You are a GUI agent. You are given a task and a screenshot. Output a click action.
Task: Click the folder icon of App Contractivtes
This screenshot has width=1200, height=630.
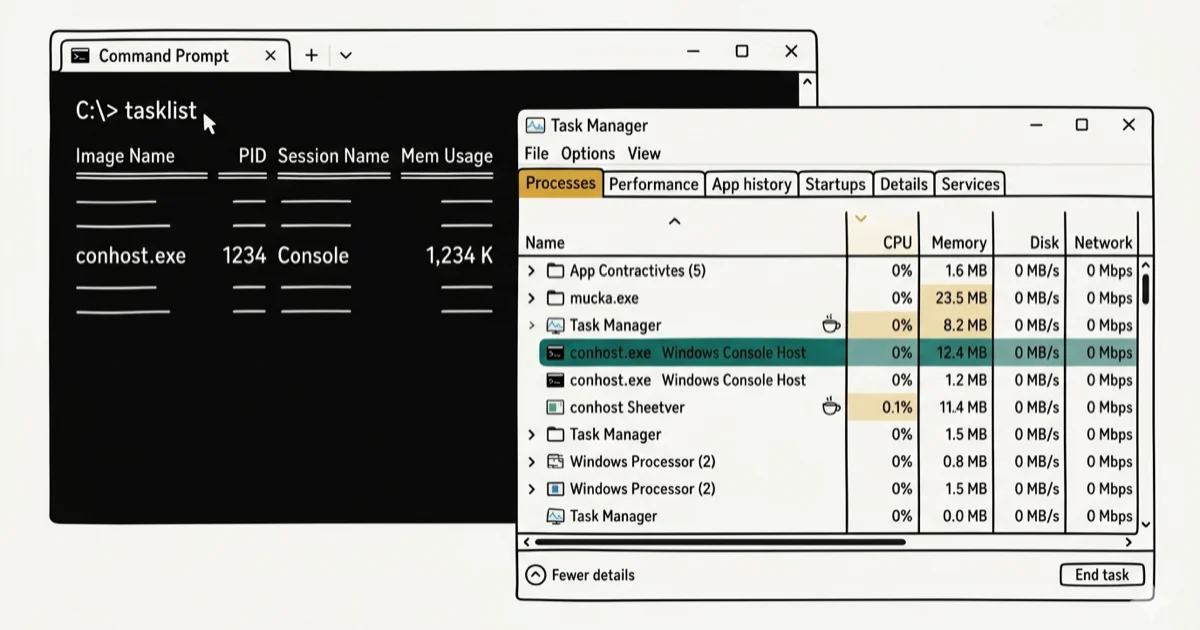click(x=555, y=271)
